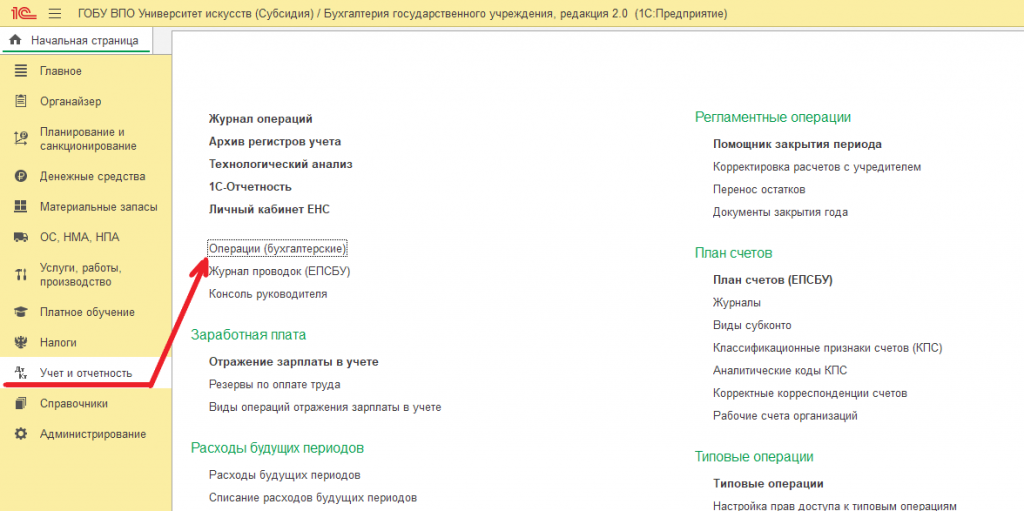Open Консоль руководителя

[x=268, y=294]
